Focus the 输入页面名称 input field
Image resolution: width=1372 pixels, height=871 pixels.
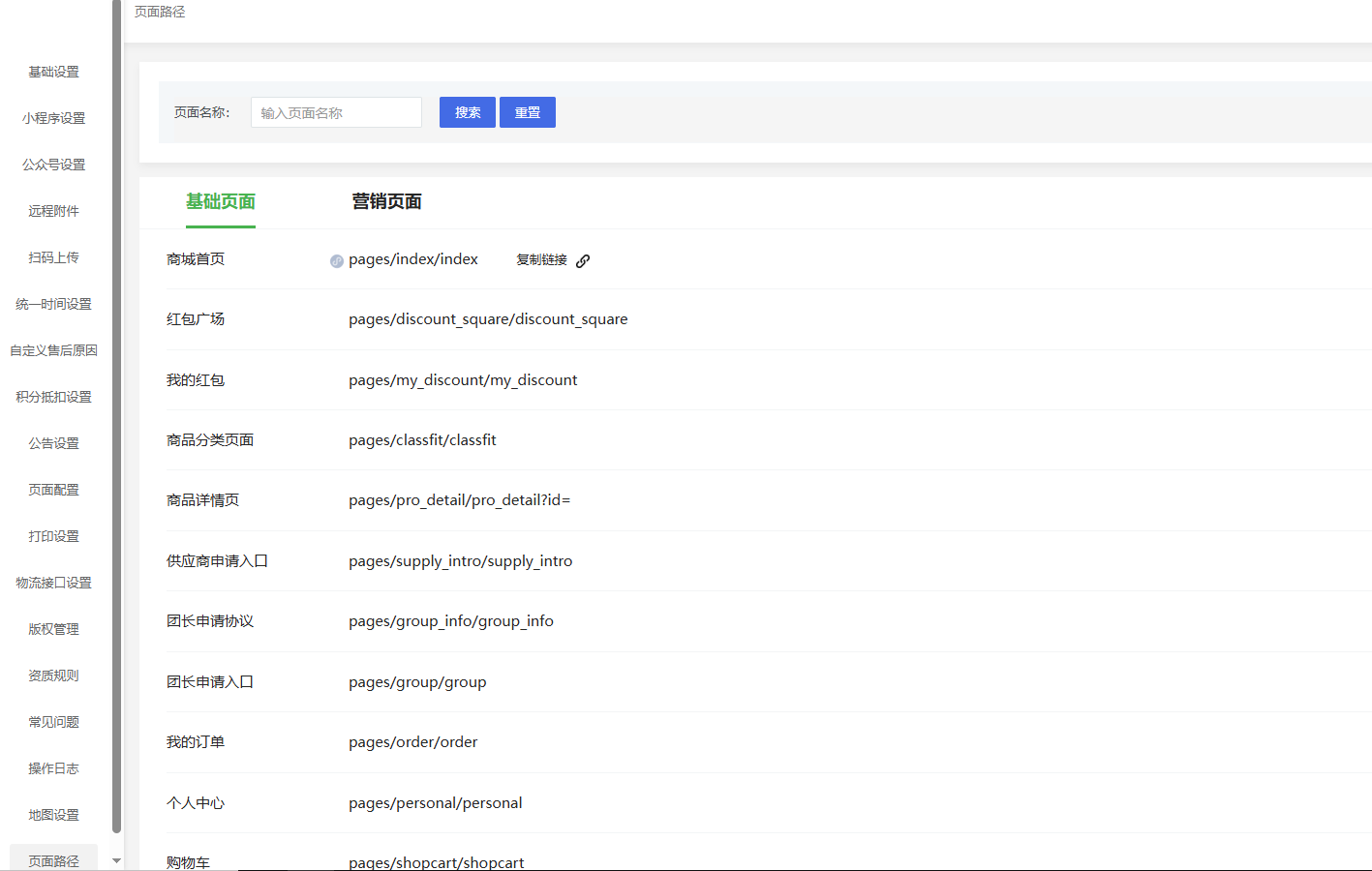[x=336, y=112]
